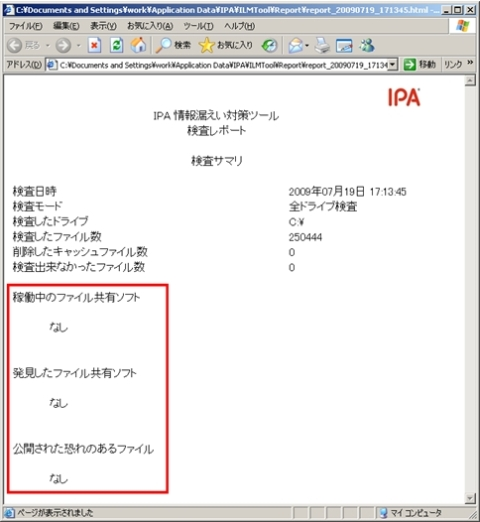Viewport: 480px width, 522px height.
Task: Click the 検査したドライブ label
Action: coord(50,221)
